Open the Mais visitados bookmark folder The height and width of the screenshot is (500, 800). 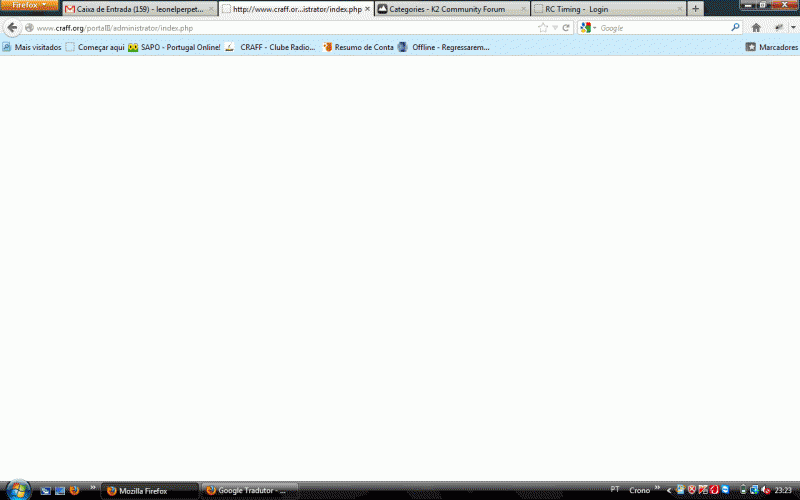tap(32, 47)
